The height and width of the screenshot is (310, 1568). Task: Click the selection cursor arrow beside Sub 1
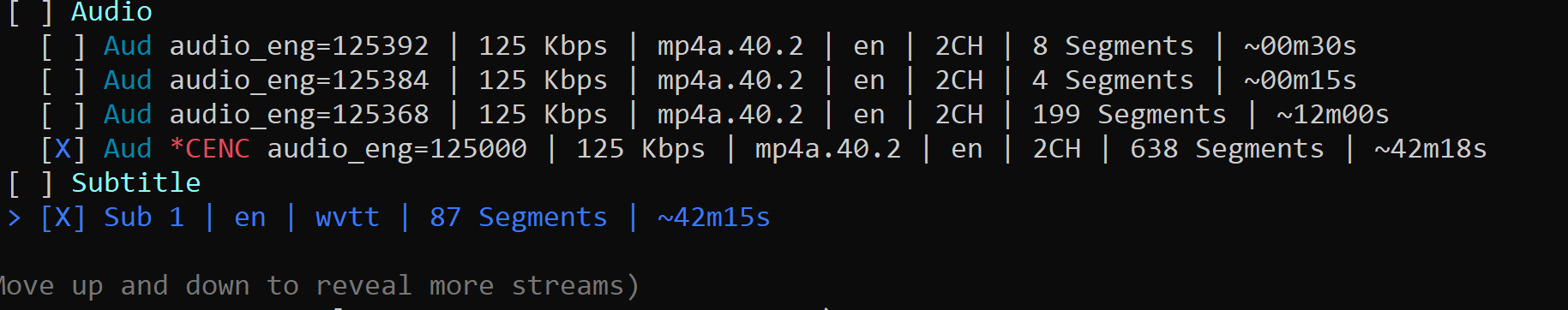point(15,218)
